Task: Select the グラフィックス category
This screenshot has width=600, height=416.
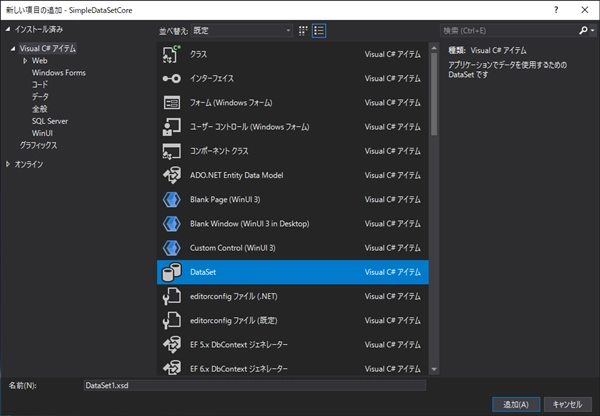Action: [x=38, y=145]
